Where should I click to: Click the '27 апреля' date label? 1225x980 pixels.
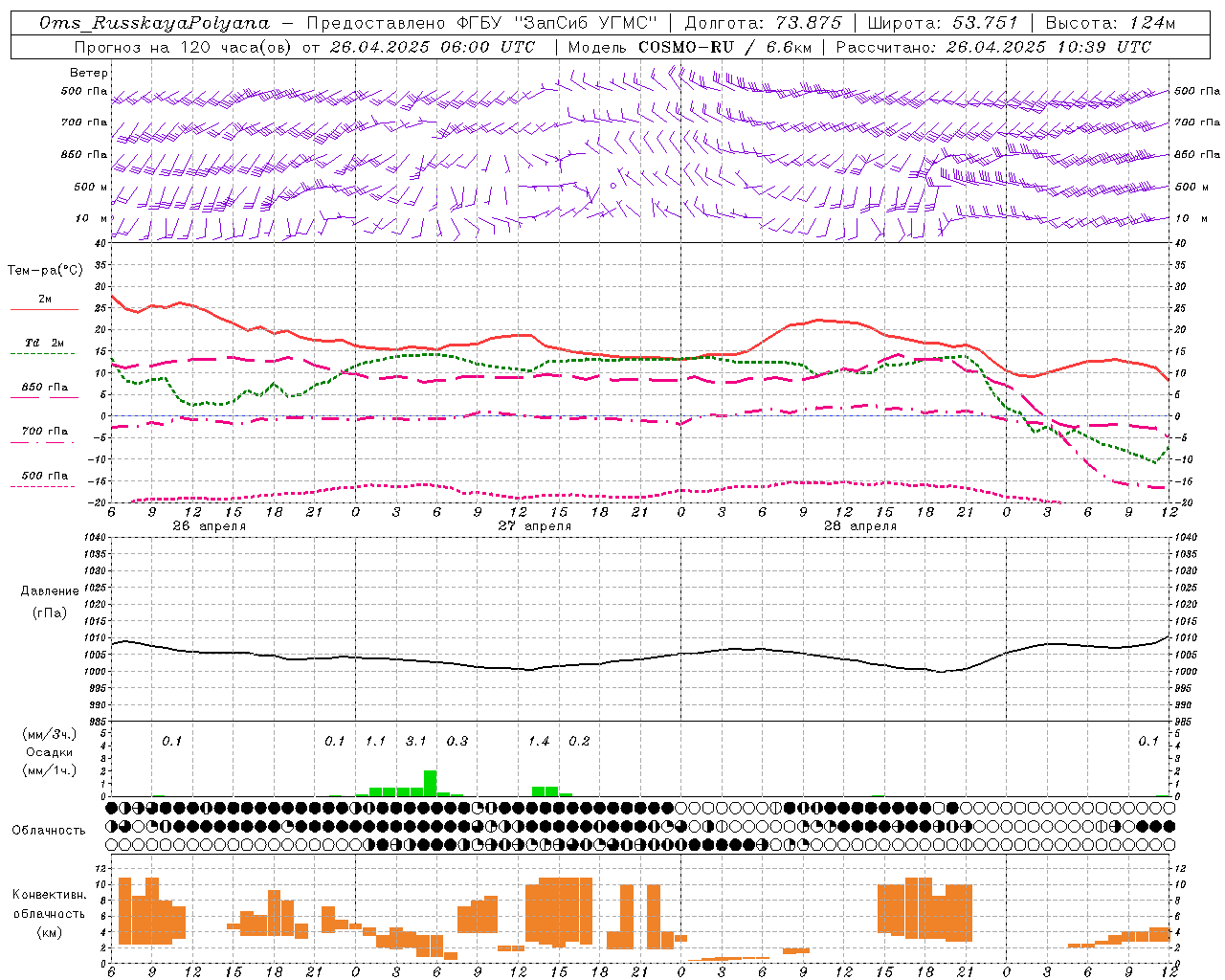(x=534, y=526)
